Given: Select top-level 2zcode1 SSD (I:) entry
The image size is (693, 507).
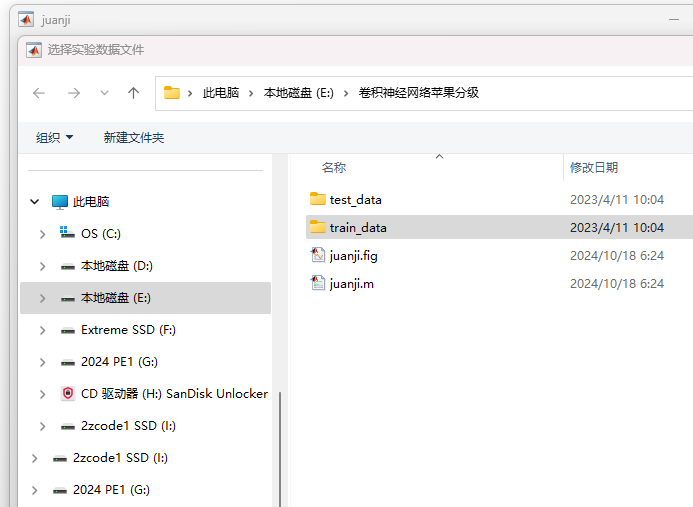Looking at the screenshot, I should tap(120, 458).
